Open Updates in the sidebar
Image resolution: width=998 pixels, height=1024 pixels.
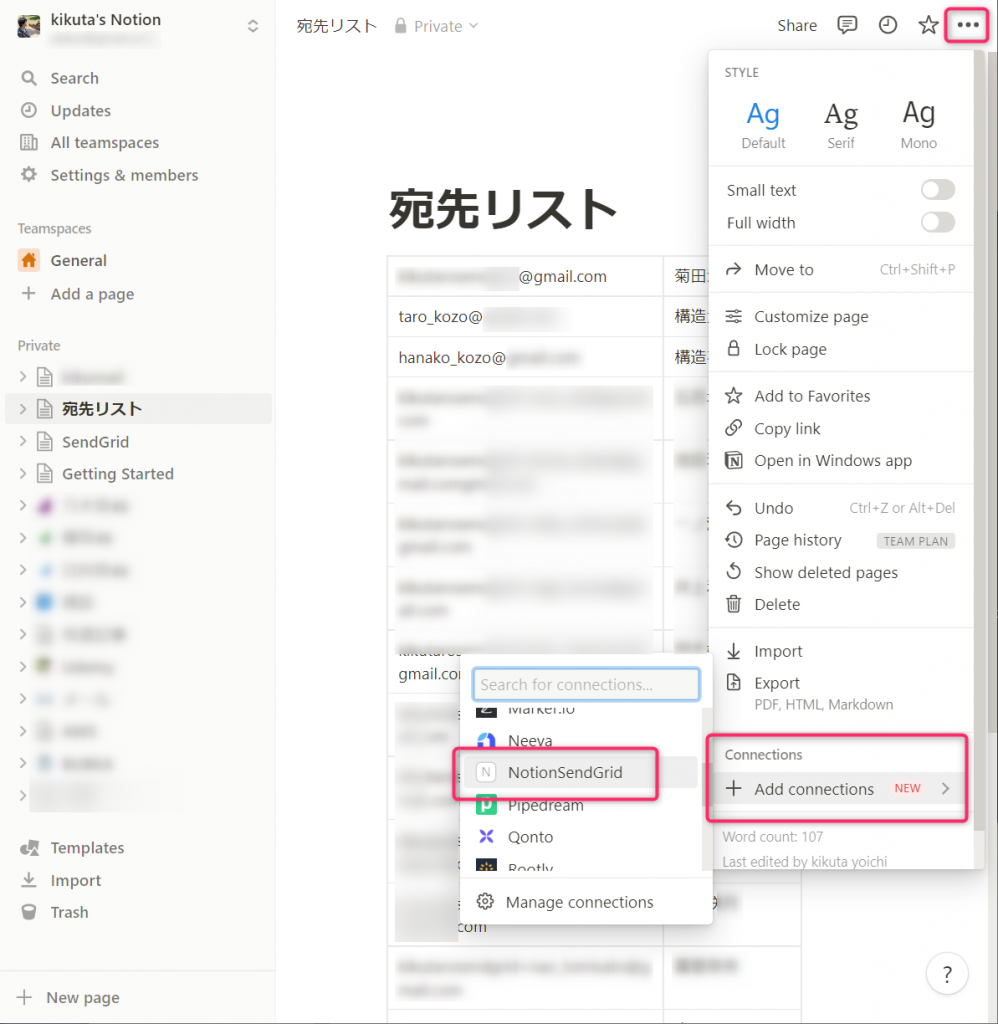pos(79,110)
